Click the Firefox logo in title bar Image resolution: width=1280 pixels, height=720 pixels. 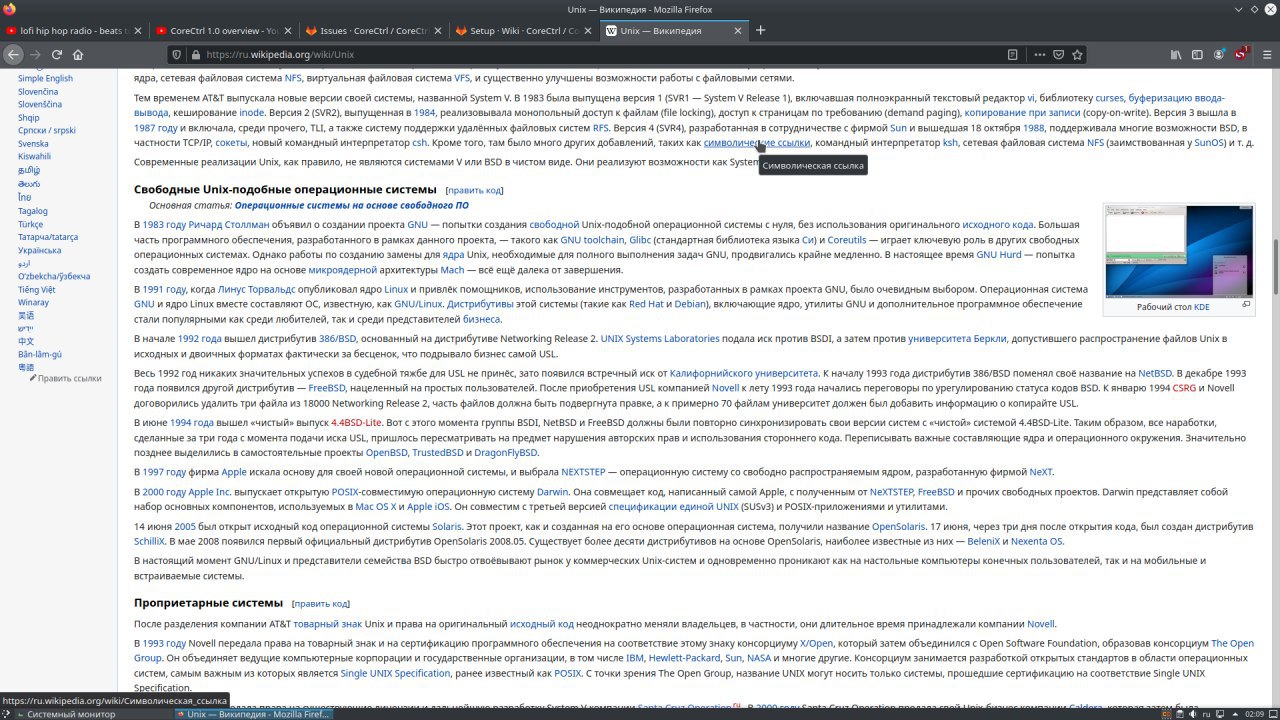10,9
